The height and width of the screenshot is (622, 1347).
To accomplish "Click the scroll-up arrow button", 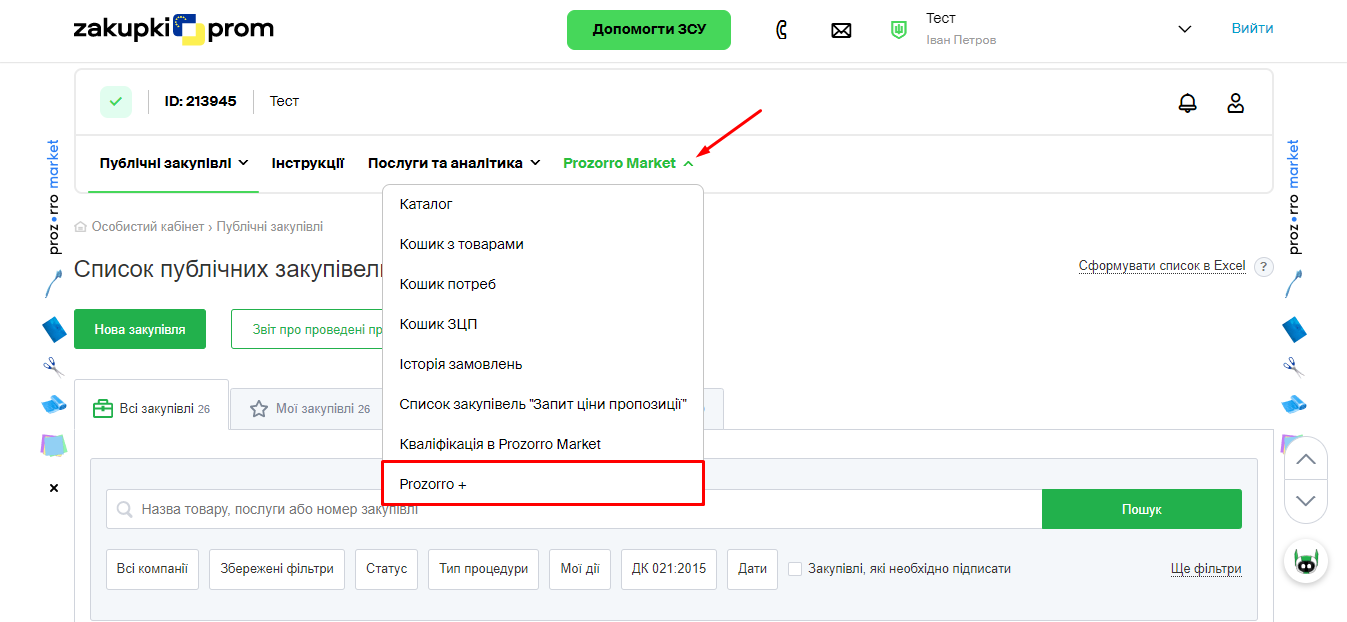I will tap(1305, 460).
